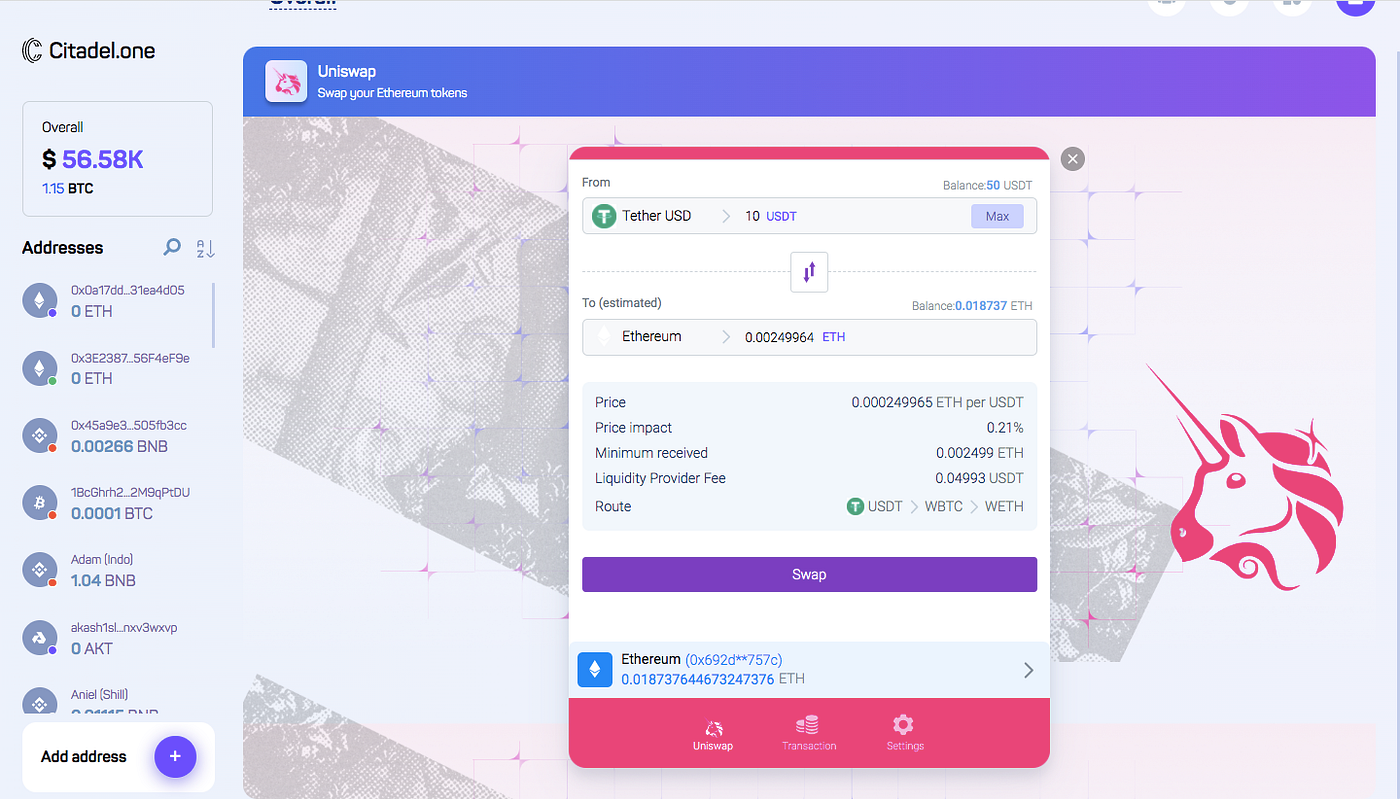Click the Addresses heading

point(62,248)
